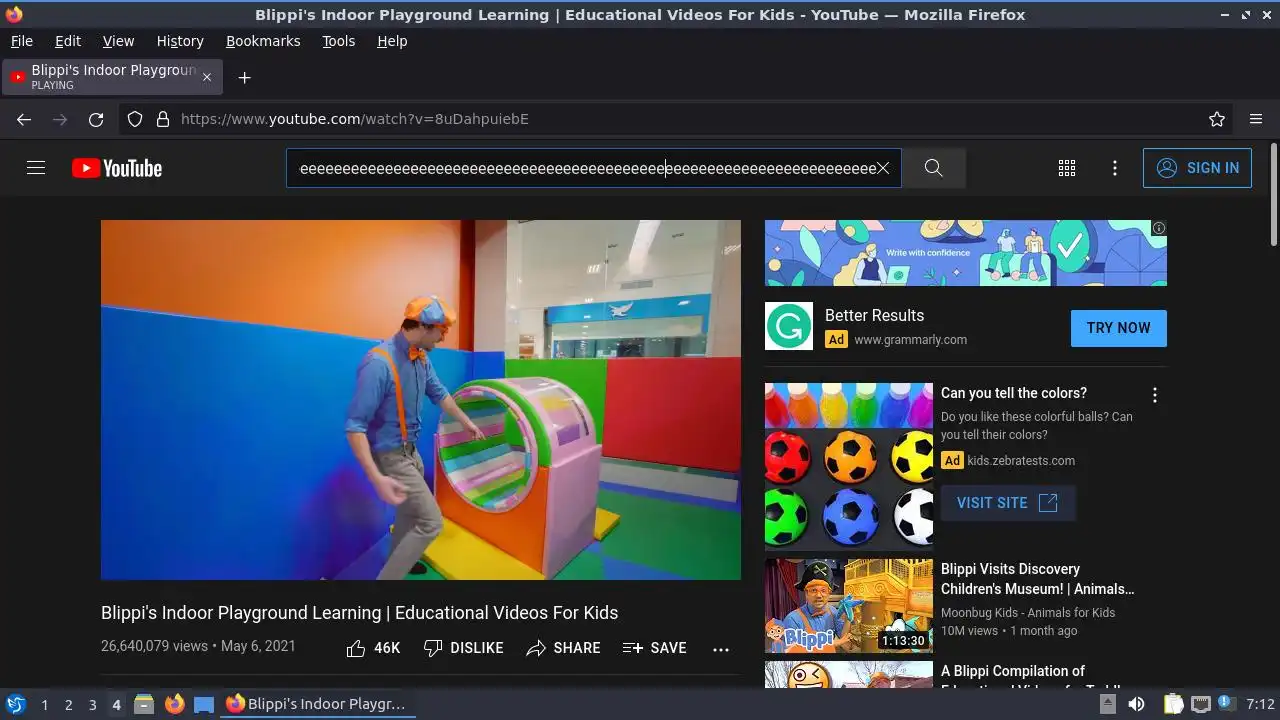Click the Grammarly logo icon

(789, 326)
